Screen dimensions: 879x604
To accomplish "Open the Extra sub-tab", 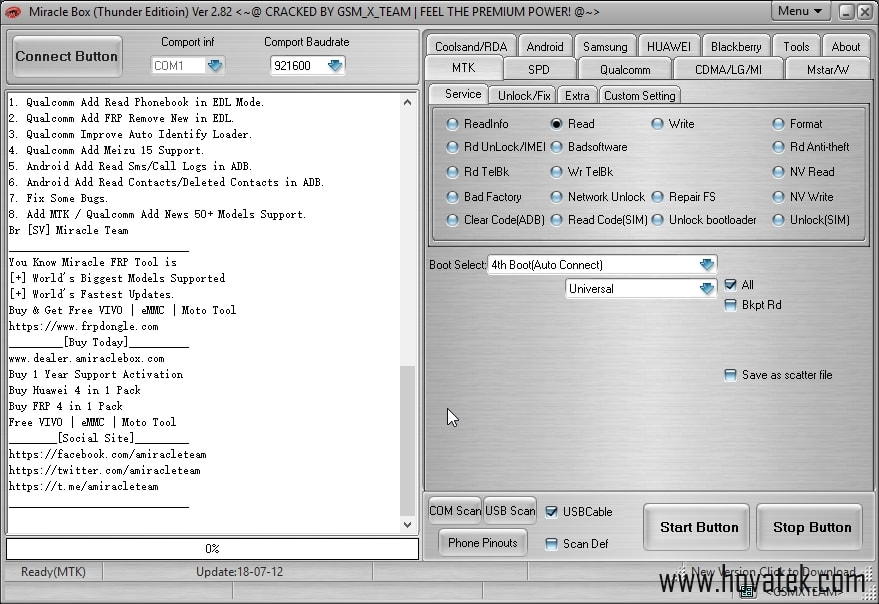I will tap(577, 95).
